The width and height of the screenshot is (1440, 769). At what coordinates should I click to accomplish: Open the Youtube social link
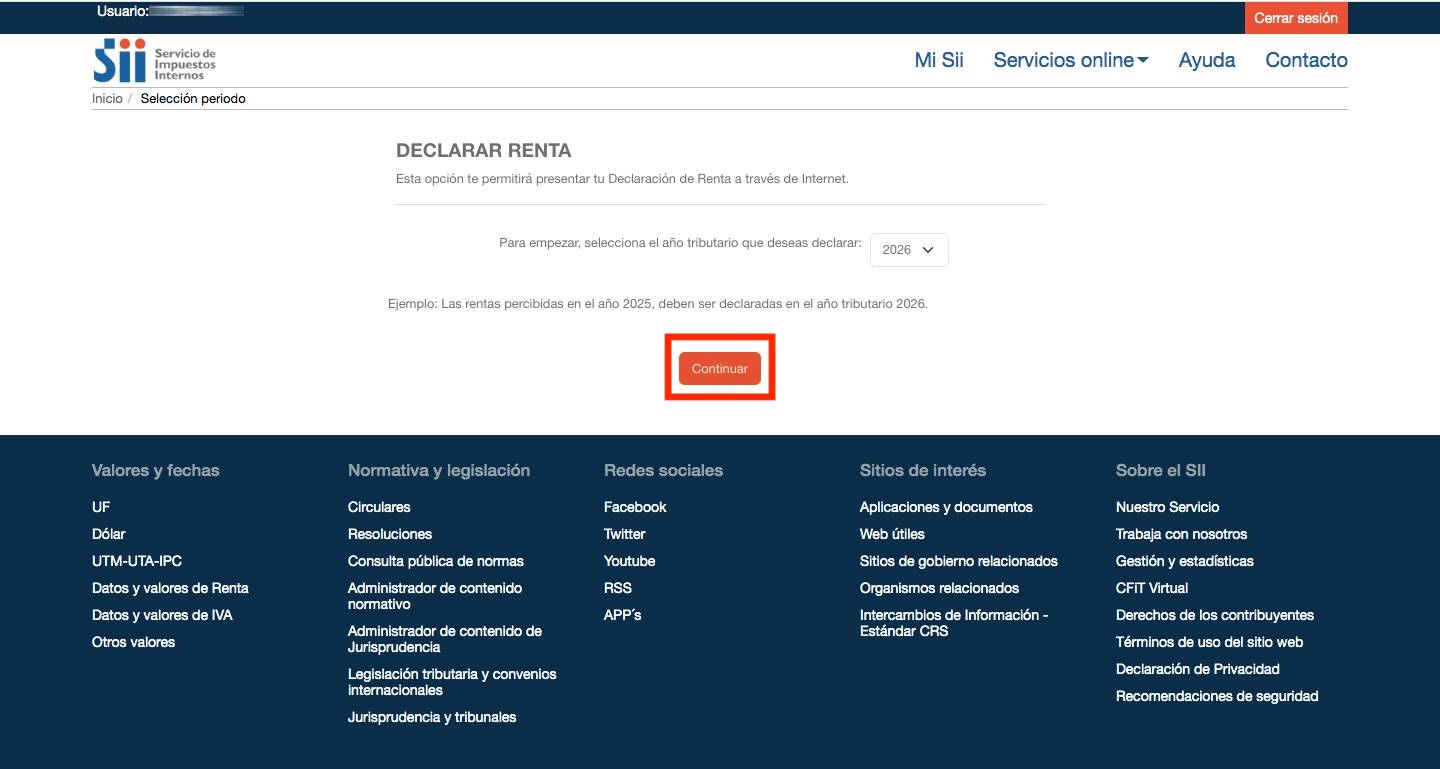tap(629, 561)
